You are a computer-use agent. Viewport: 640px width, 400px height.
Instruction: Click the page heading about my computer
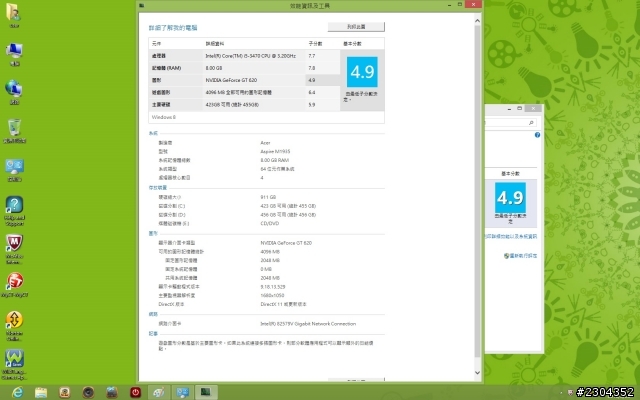(x=173, y=28)
